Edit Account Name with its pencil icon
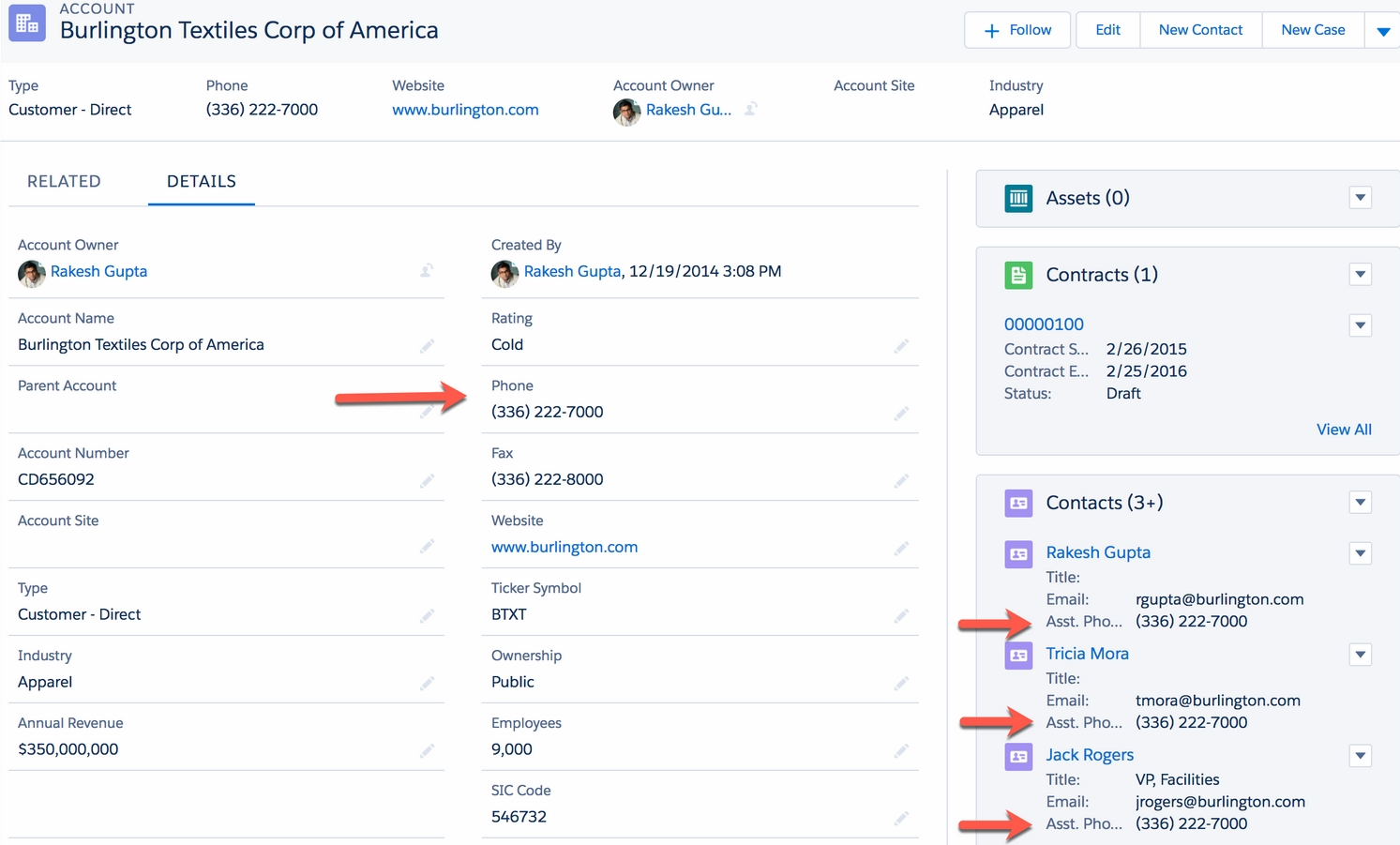Screen dimensions: 1400x845 point(427,346)
